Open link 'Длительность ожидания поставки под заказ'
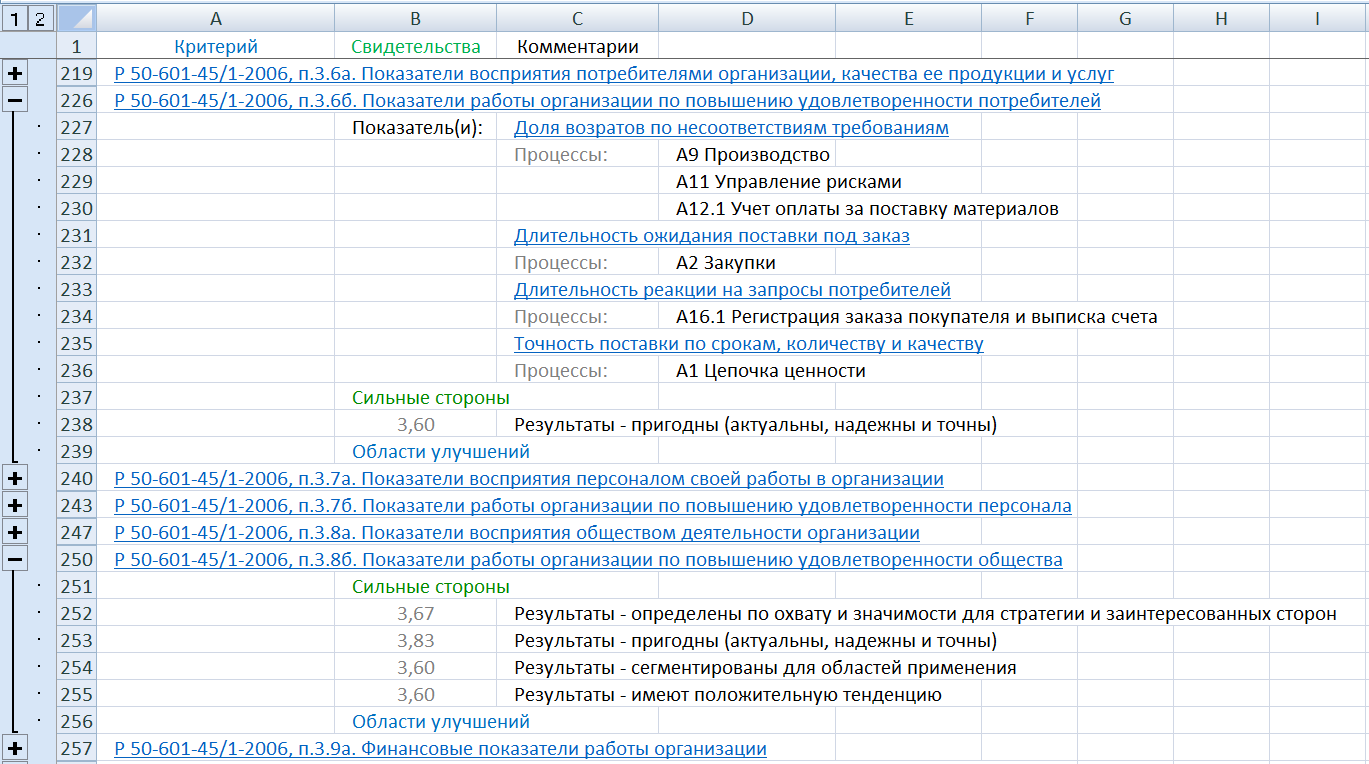1369x764 pixels. [711, 236]
